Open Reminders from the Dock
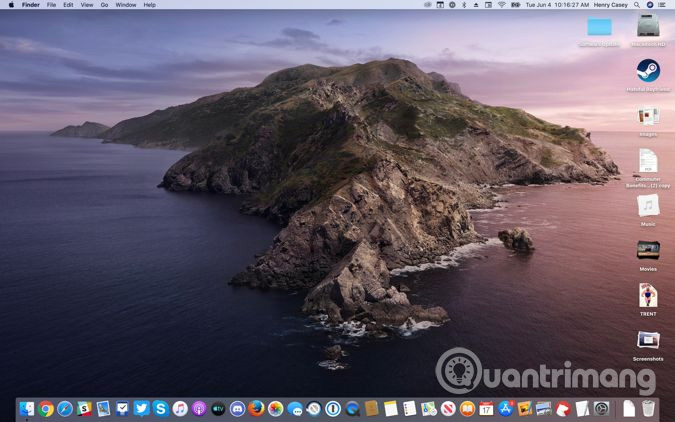The width and height of the screenshot is (675, 422). click(410, 408)
